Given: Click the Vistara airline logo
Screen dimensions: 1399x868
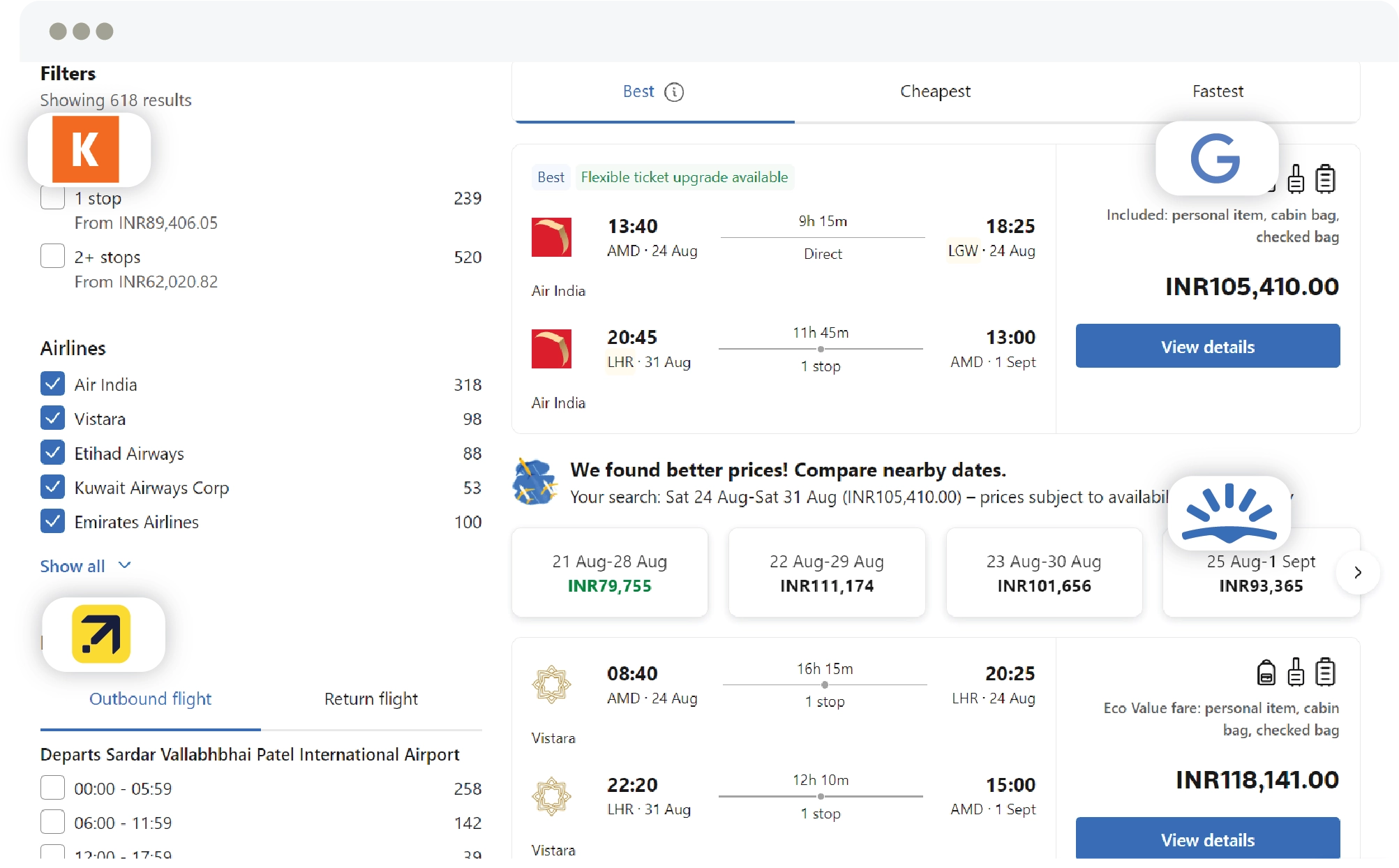Looking at the screenshot, I should coord(552,684).
